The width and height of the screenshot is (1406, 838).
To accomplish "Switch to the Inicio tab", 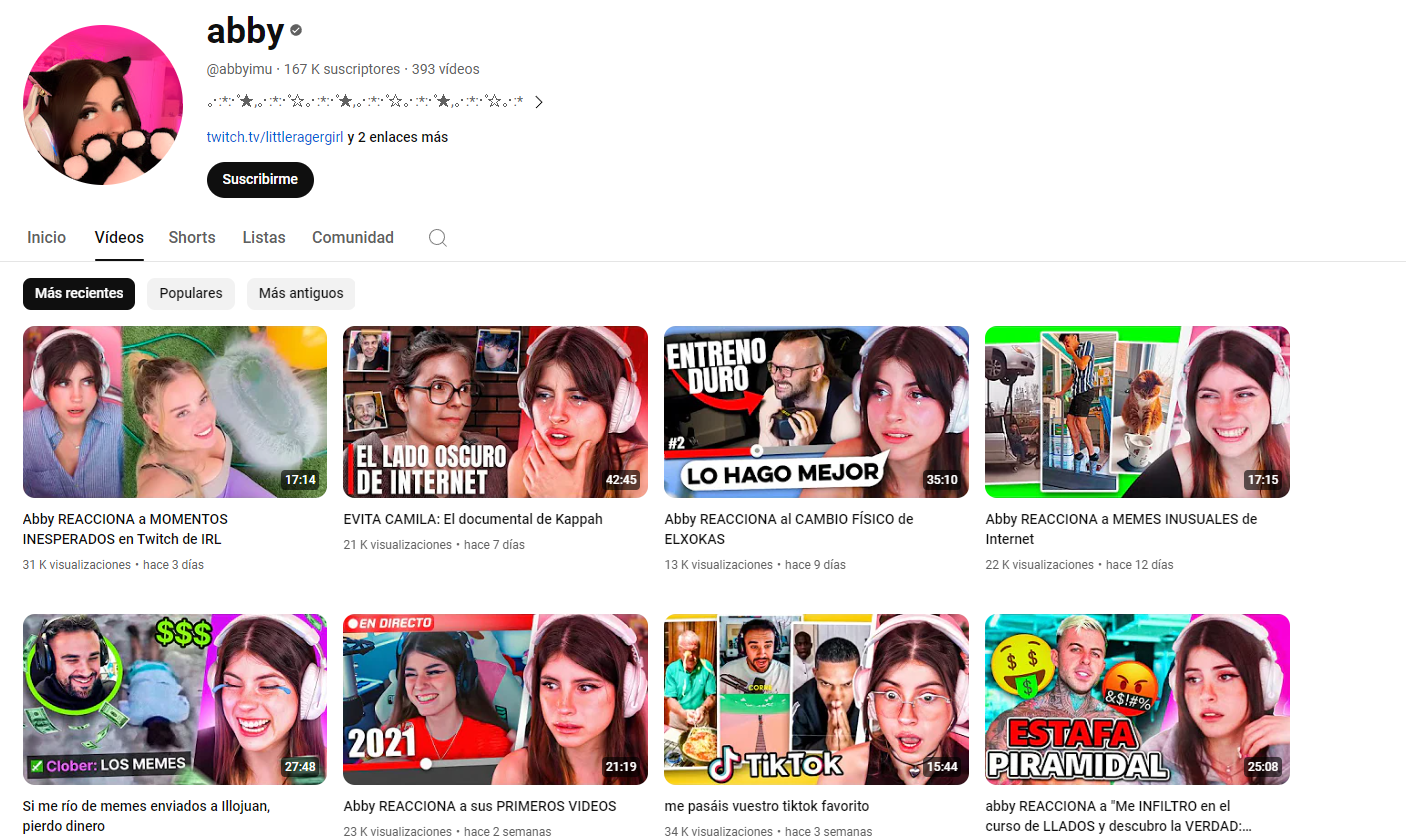I will click(x=47, y=238).
